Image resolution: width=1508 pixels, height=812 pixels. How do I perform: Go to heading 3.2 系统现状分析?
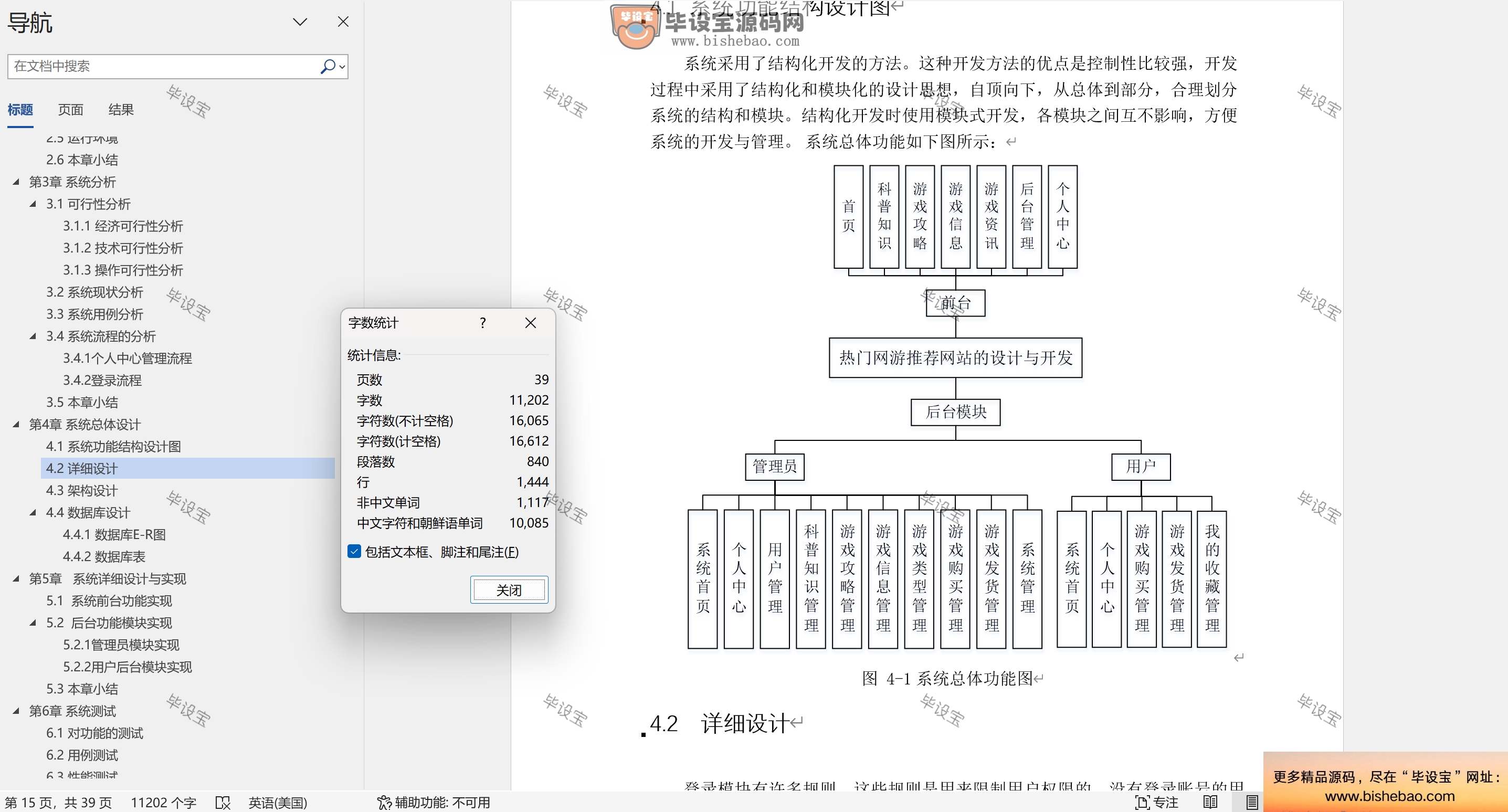click(94, 292)
